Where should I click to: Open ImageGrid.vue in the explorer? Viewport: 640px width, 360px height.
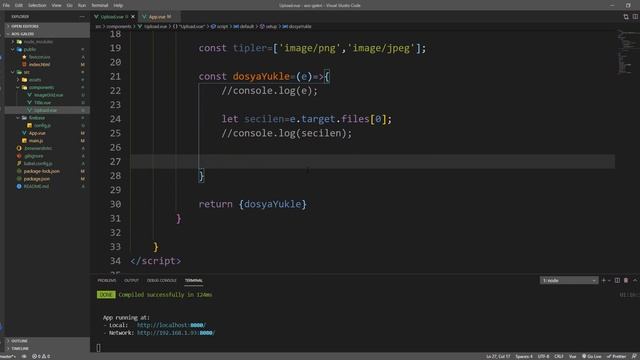(48, 95)
